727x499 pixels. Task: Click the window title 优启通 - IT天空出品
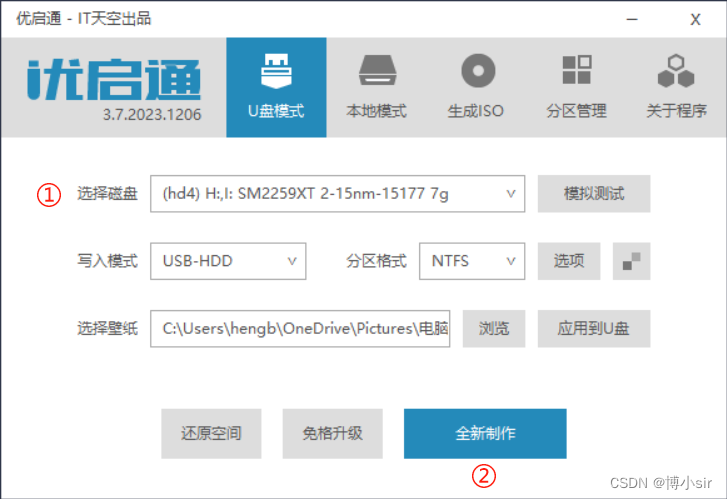click(x=84, y=19)
